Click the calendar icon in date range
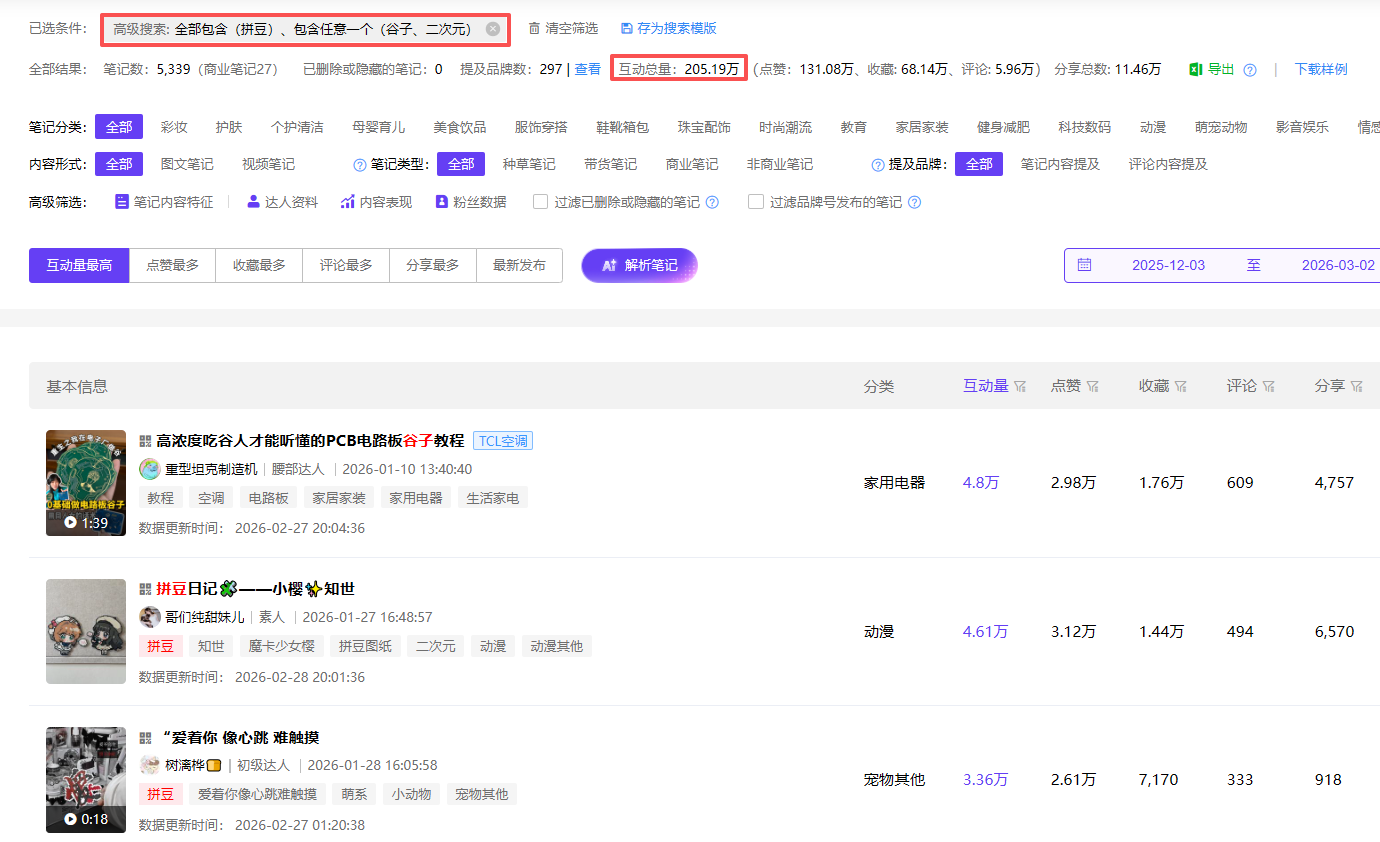 click(x=1084, y=265)
